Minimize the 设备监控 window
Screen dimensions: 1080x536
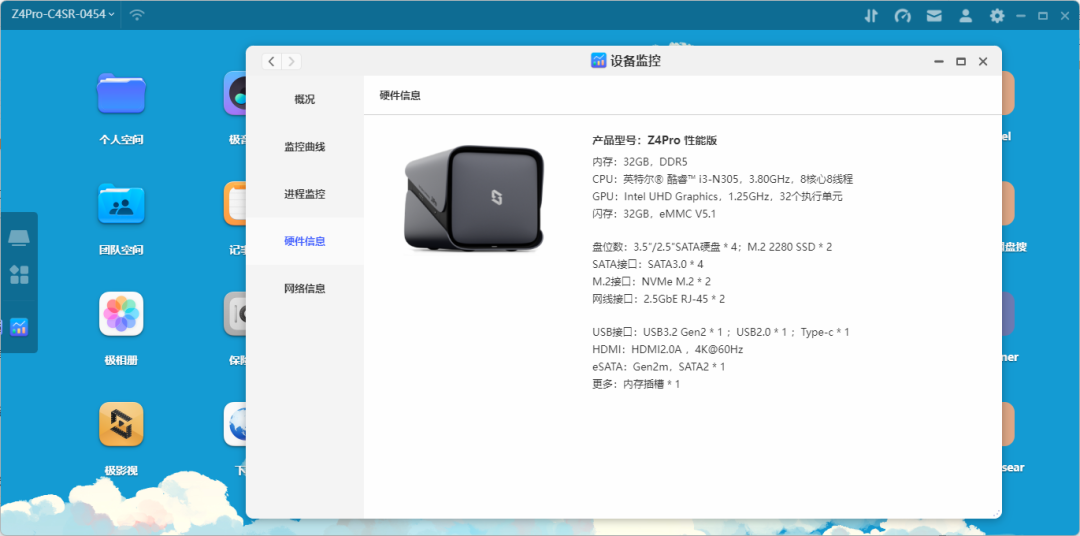pos(938,61)
